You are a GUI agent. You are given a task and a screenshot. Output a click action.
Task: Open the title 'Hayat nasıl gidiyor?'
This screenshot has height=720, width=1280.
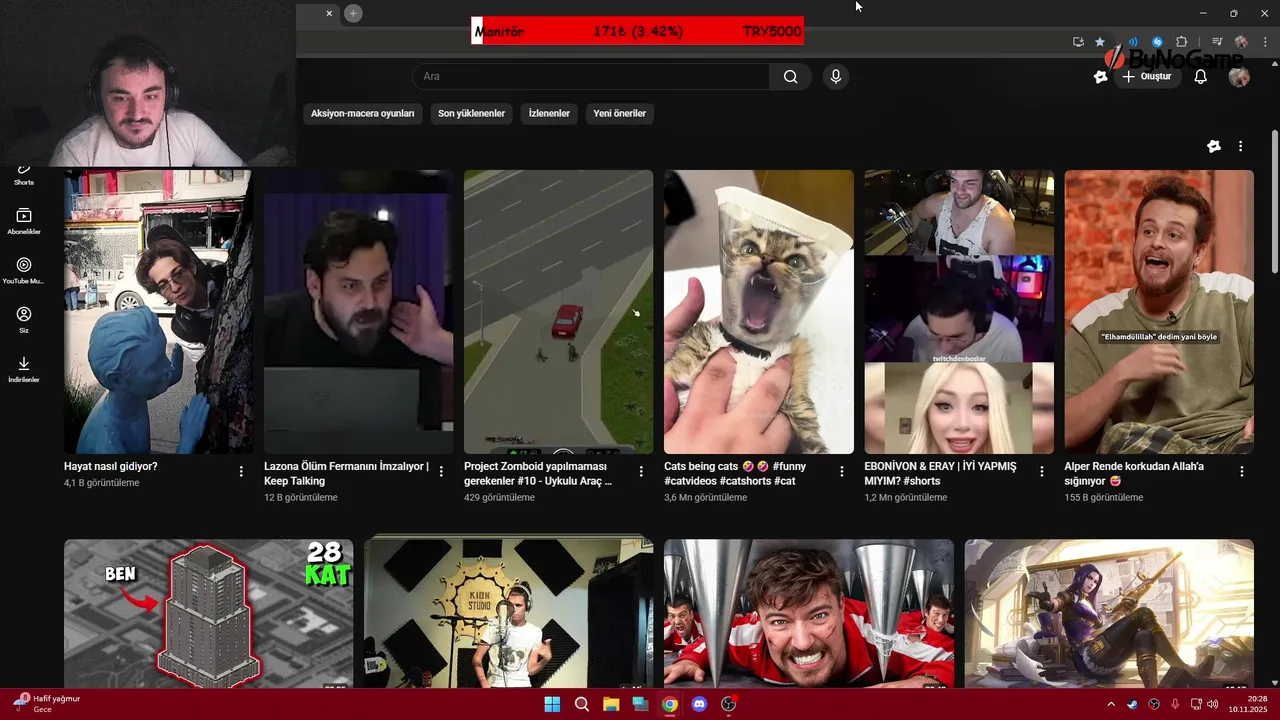tap(111, 466)
